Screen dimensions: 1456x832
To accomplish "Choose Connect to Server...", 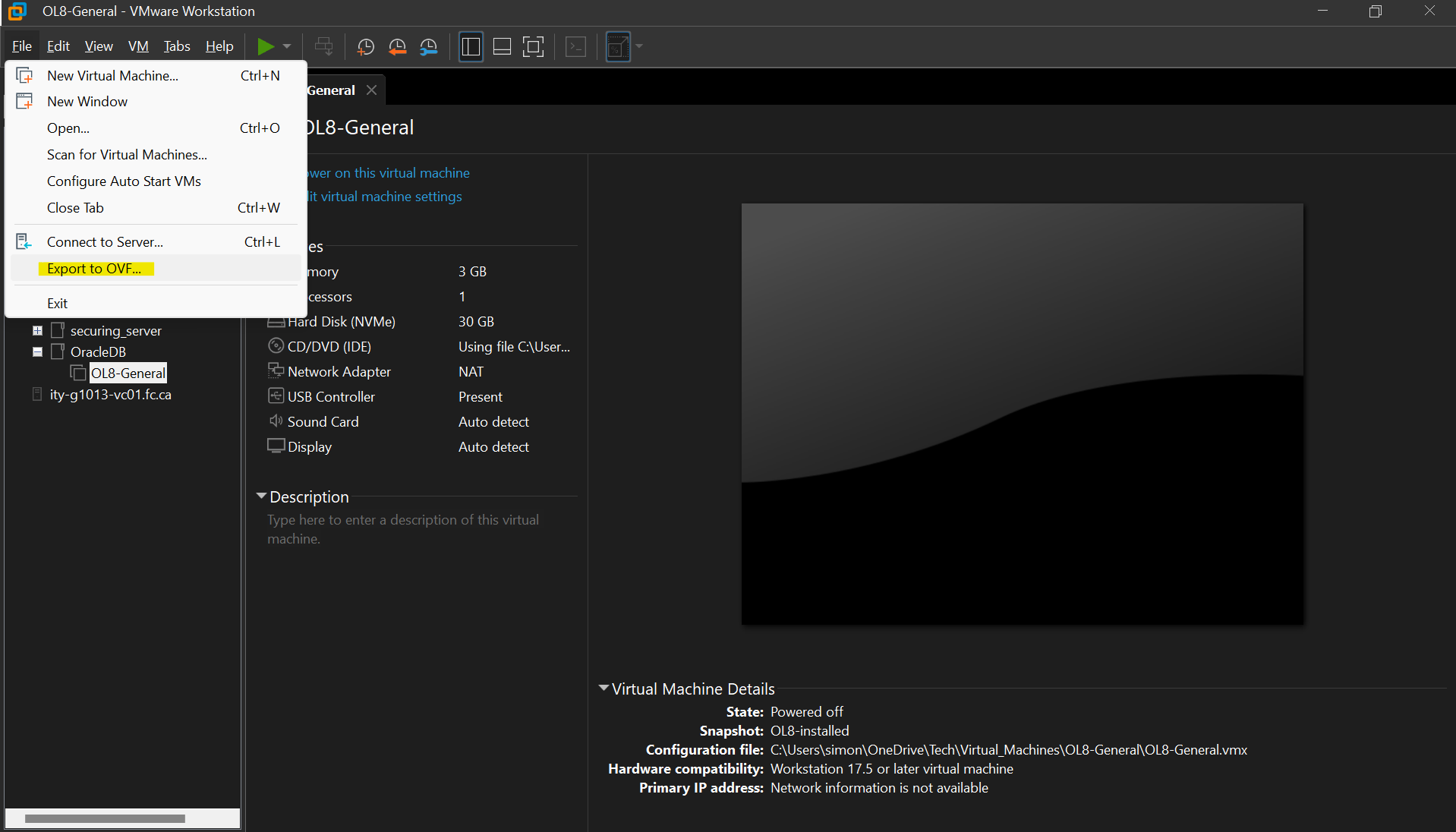I will pos(156,242).
